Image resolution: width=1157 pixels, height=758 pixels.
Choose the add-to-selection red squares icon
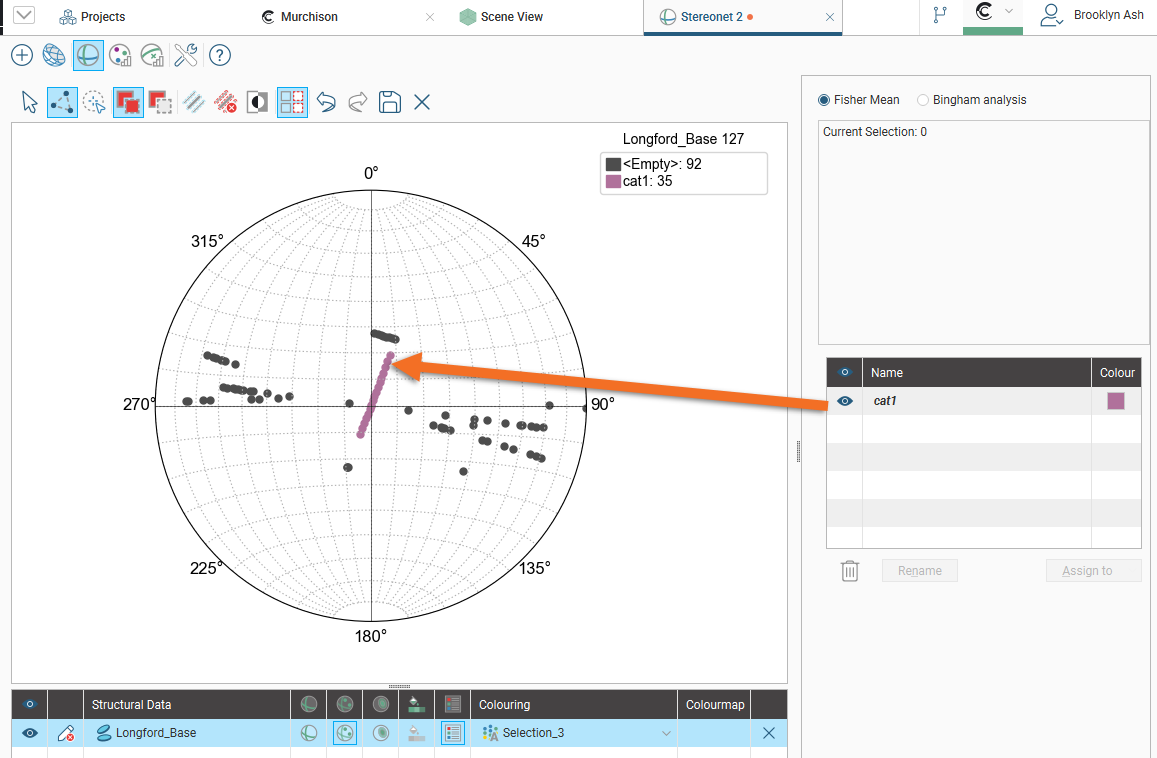pyautogui.click(x=128, y=102)
